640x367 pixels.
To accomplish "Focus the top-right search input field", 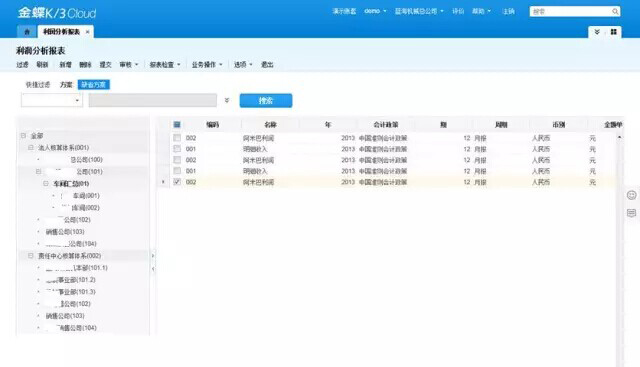I will click(571, 11).
